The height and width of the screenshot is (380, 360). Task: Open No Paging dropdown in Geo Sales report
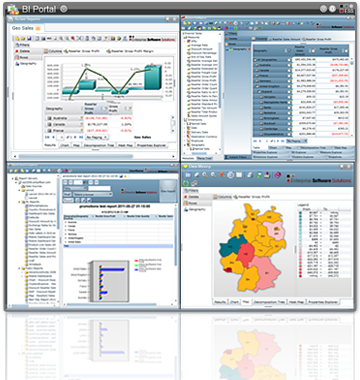(97, 137)
